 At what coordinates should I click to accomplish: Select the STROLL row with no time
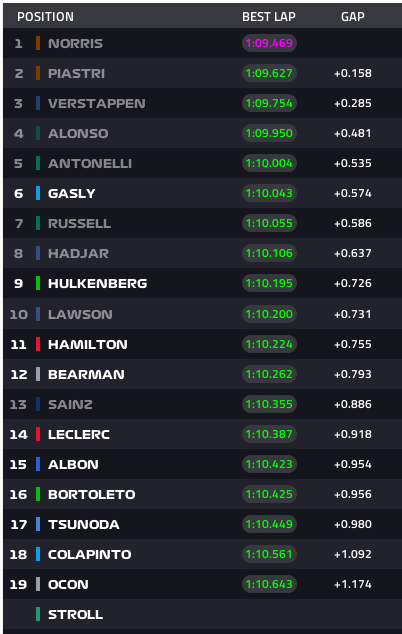click(202, 614)
